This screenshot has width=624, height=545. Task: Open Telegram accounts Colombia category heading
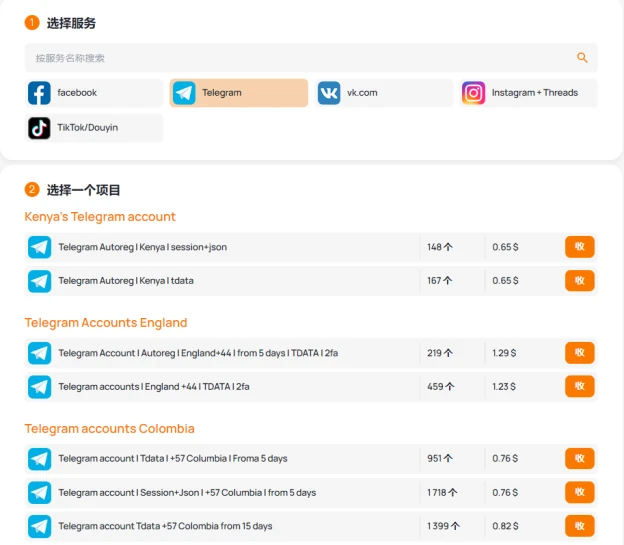coord(109,428)
